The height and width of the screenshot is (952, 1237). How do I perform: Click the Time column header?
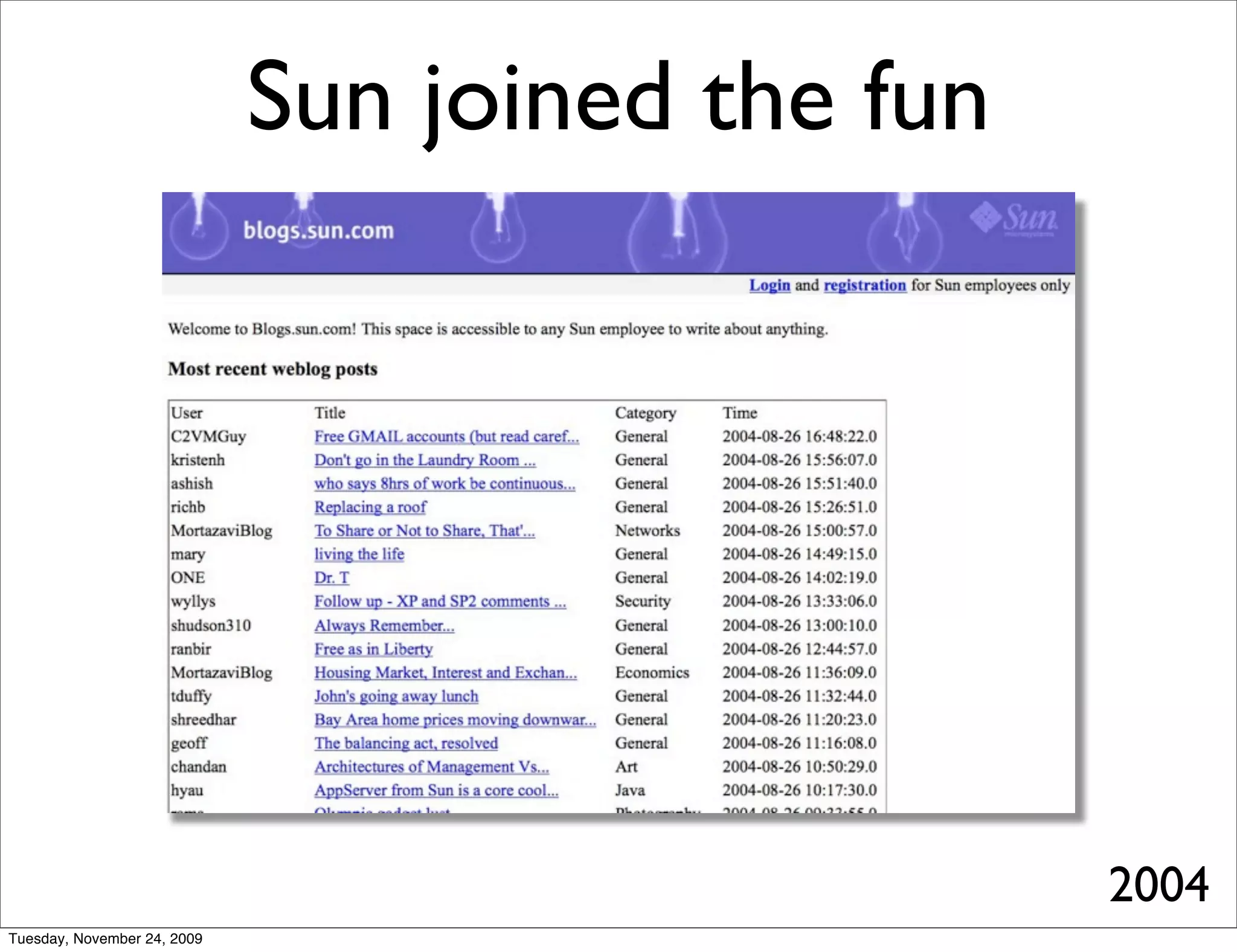pyautogui.click(x=740, y=413)
